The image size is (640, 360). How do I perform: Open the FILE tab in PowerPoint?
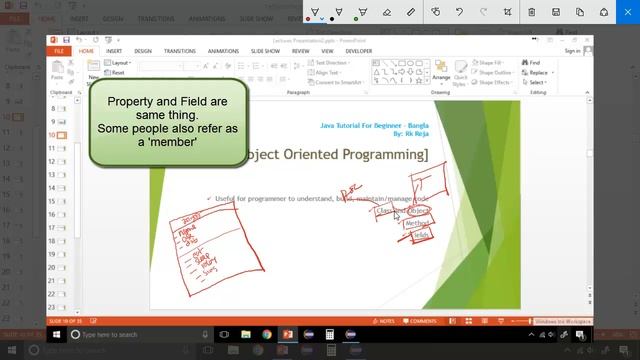[59, 51]
